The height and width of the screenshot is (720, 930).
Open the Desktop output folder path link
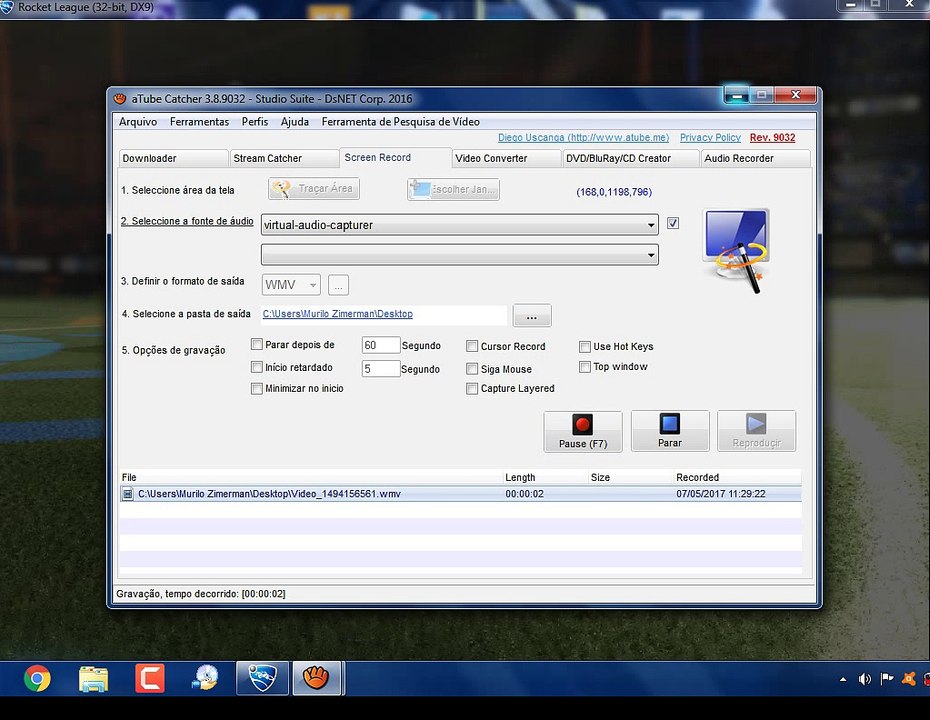(337, 314)
